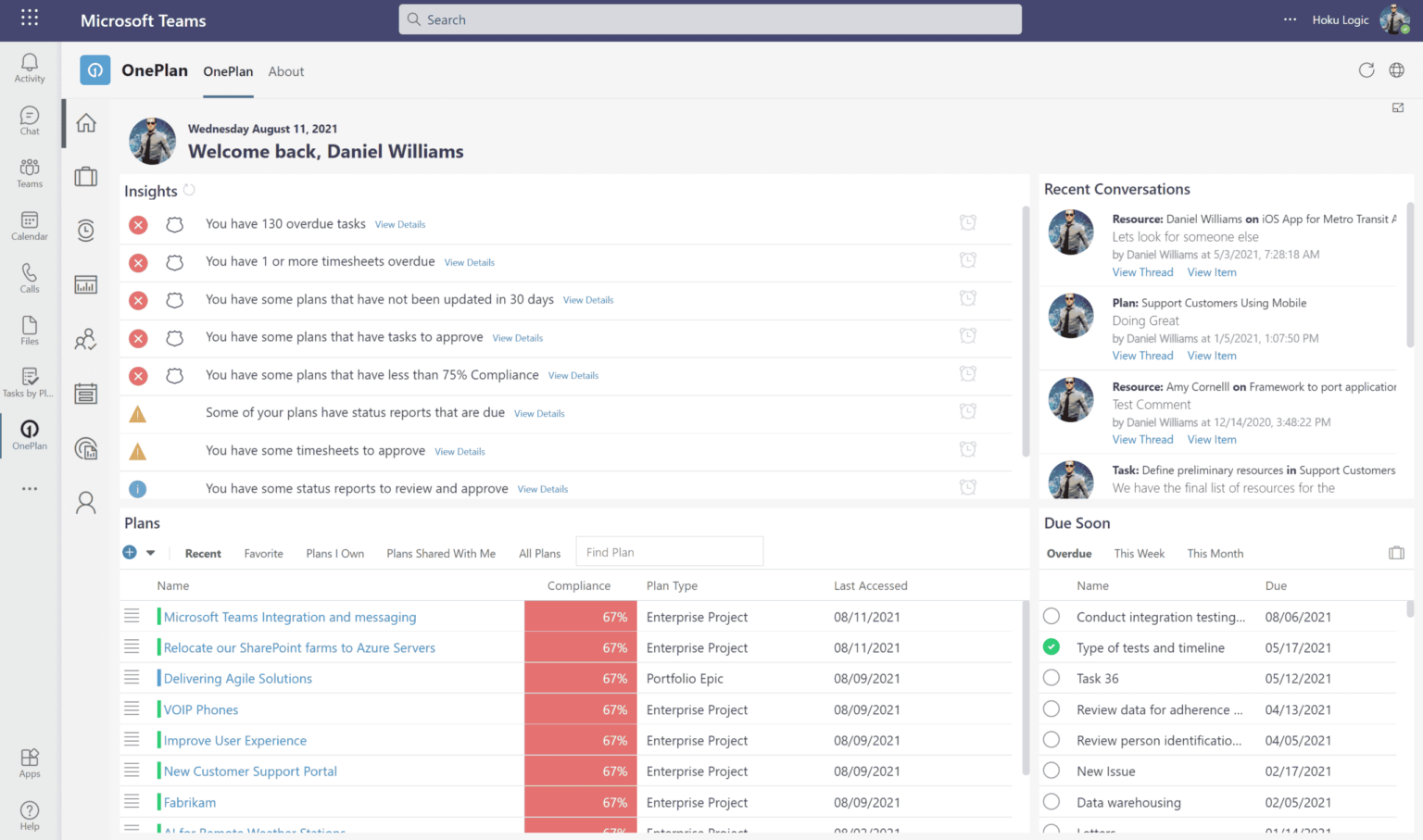Show Plans Shared With Me
This screenshot has height=840, width=1423.
[x=441, y=554]
